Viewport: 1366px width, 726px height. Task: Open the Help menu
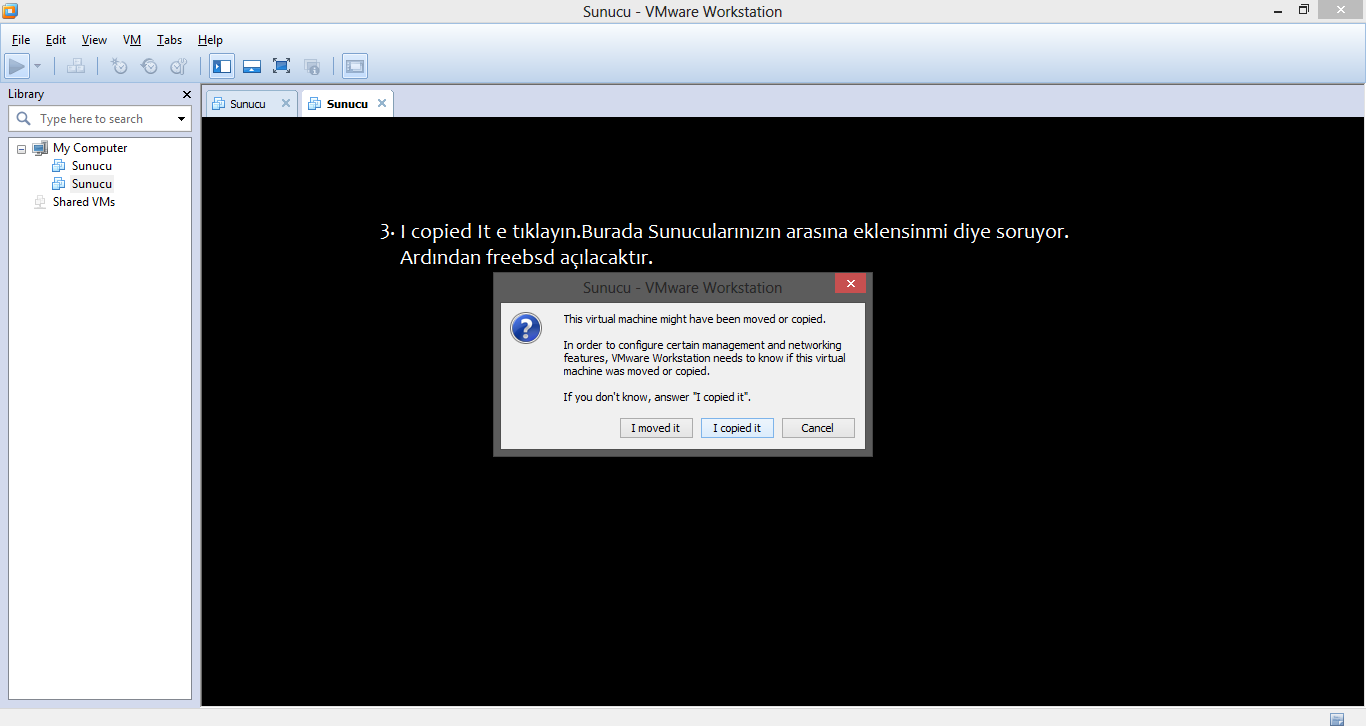210,40
